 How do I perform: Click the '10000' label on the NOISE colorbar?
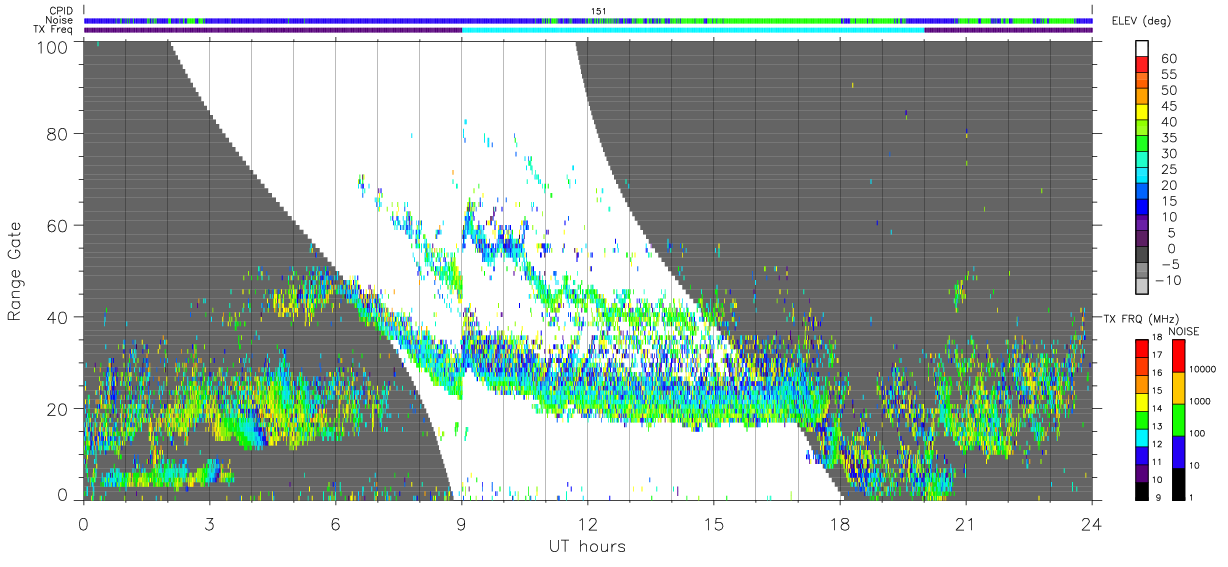tap(1205, 369)
